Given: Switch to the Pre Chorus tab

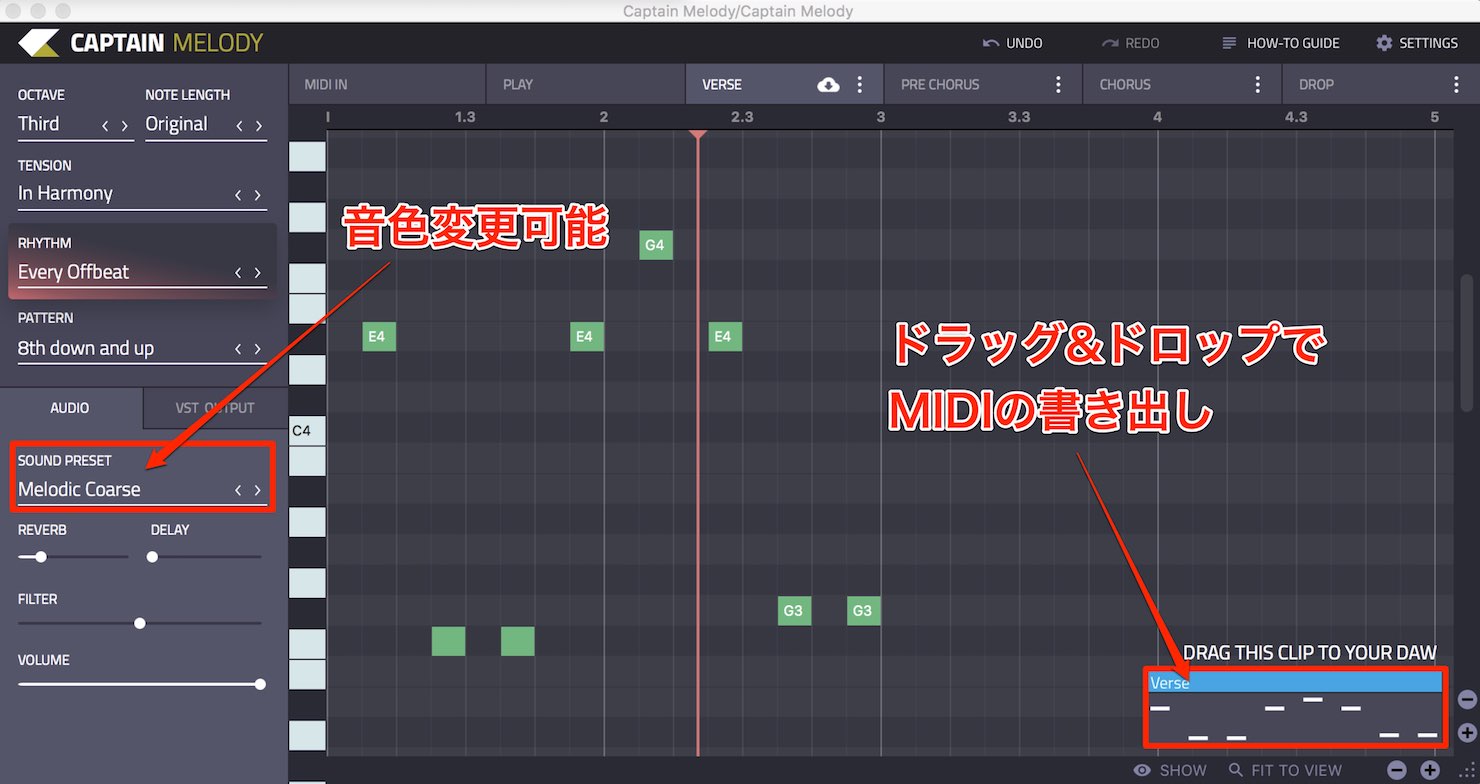Looking at the screenshot, I should (983, 85).
